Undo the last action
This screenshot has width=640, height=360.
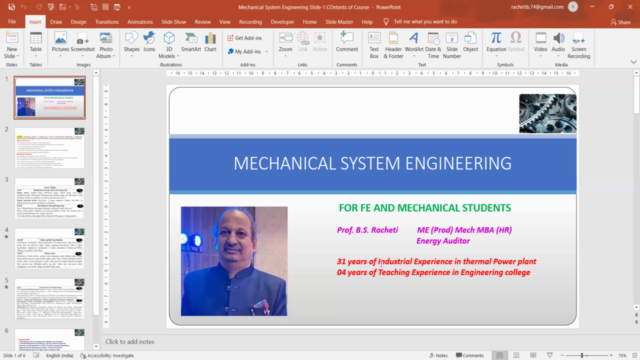[23, 7]
